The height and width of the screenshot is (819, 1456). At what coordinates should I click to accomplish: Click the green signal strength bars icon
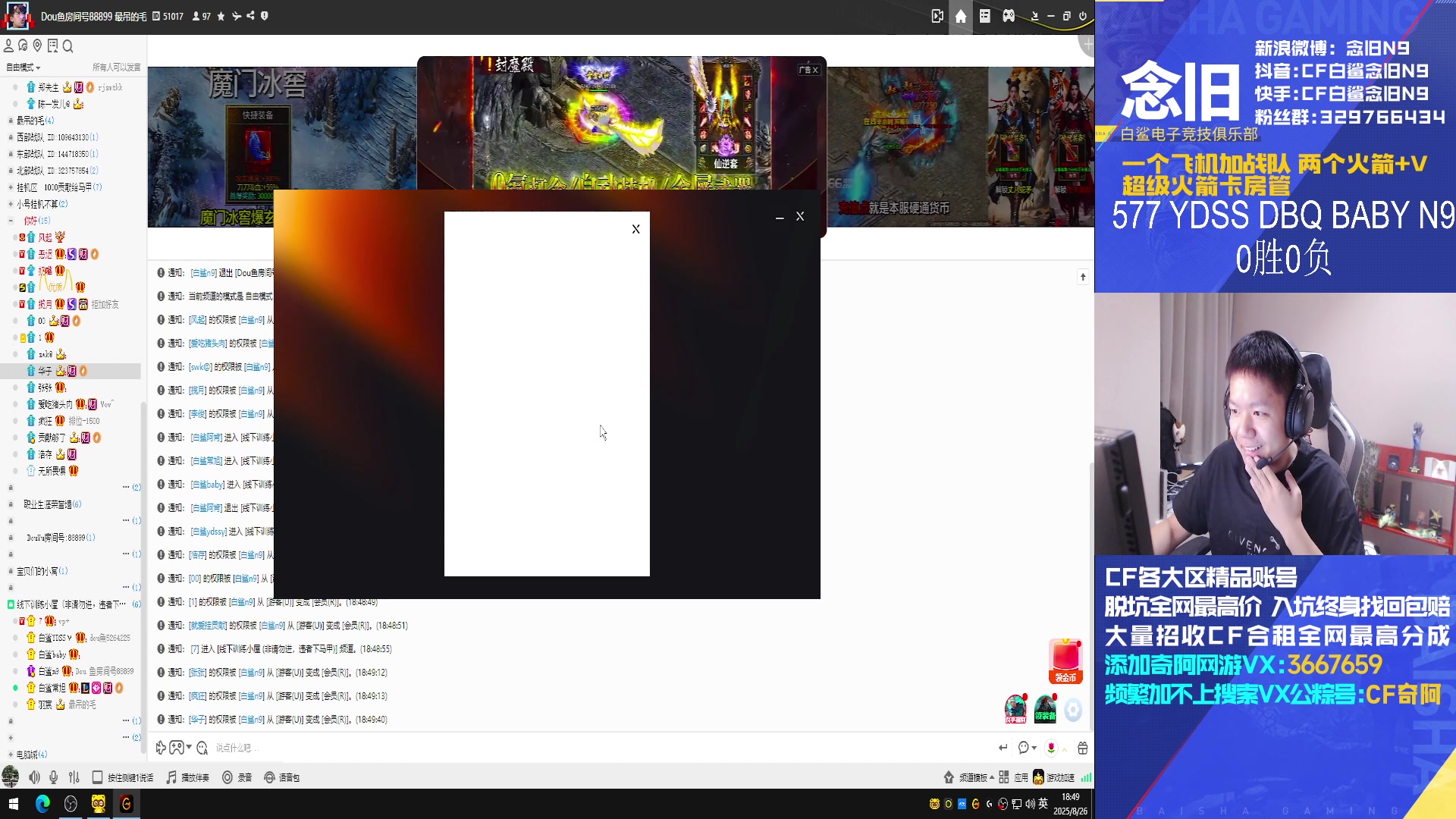tap(1086, 778)
